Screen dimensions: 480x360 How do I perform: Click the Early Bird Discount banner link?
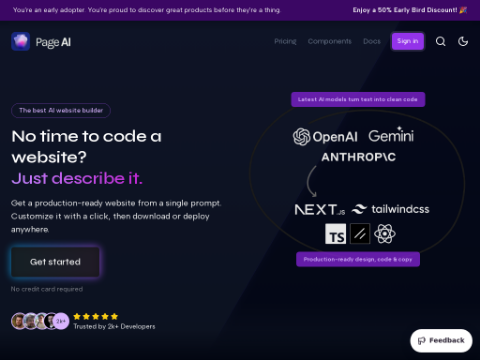(x=410, y=10)
